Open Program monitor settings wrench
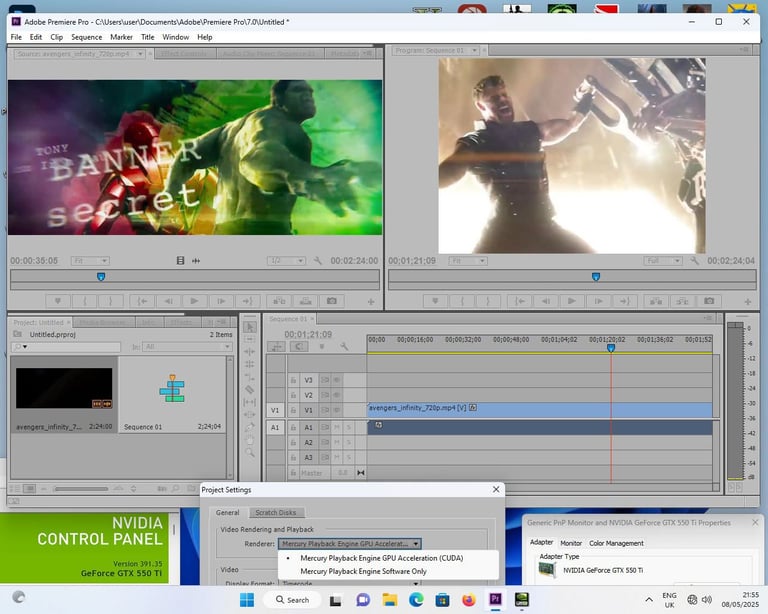Viewport: 768px width, 614px height. (695, 261)
